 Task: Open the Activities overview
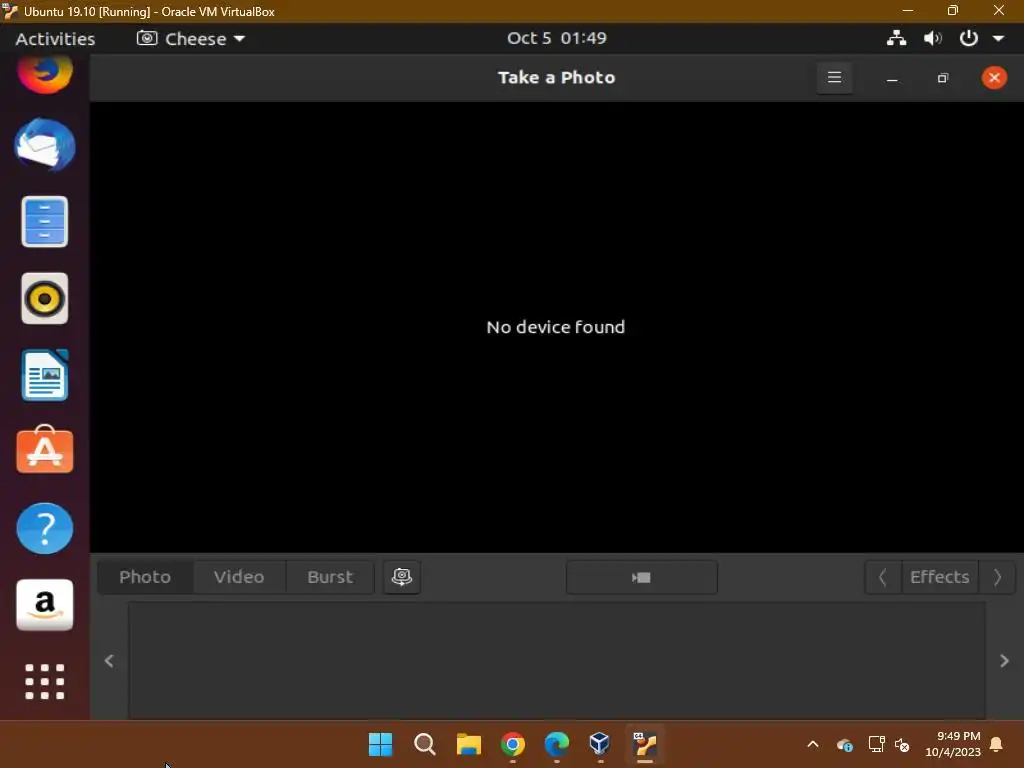(56, 39)
